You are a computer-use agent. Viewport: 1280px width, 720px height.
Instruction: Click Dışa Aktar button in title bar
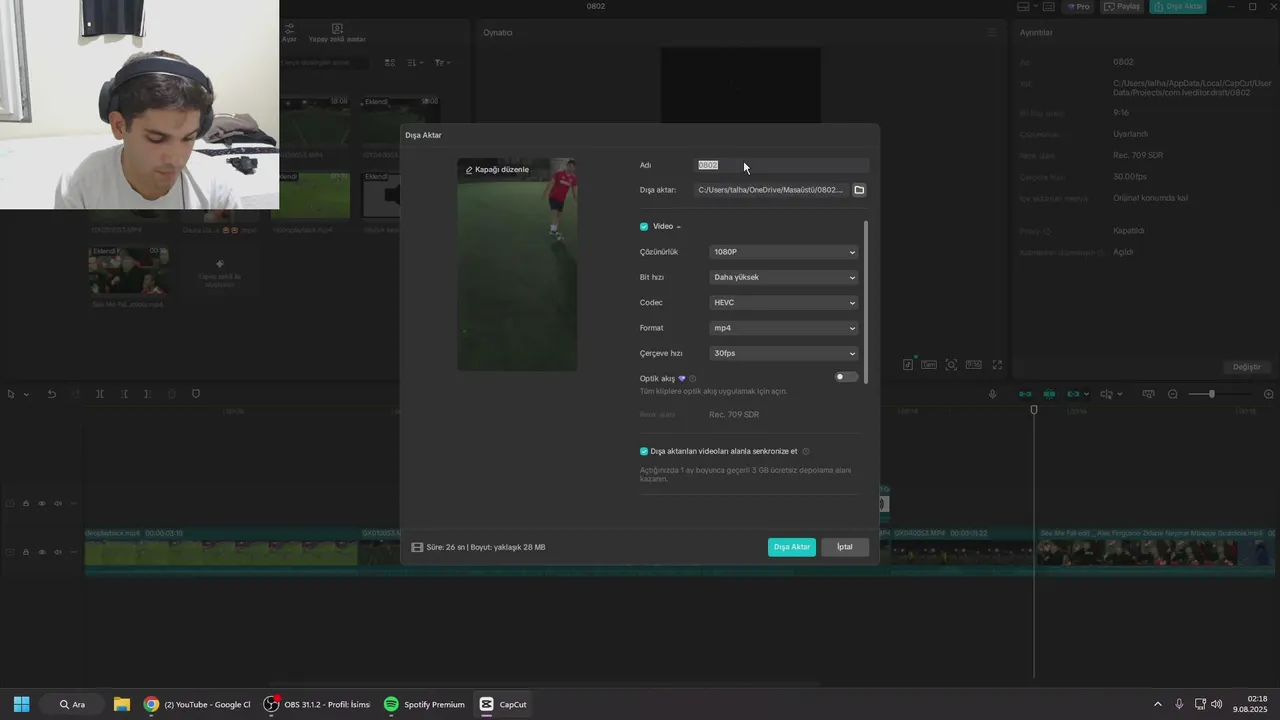1177,6
